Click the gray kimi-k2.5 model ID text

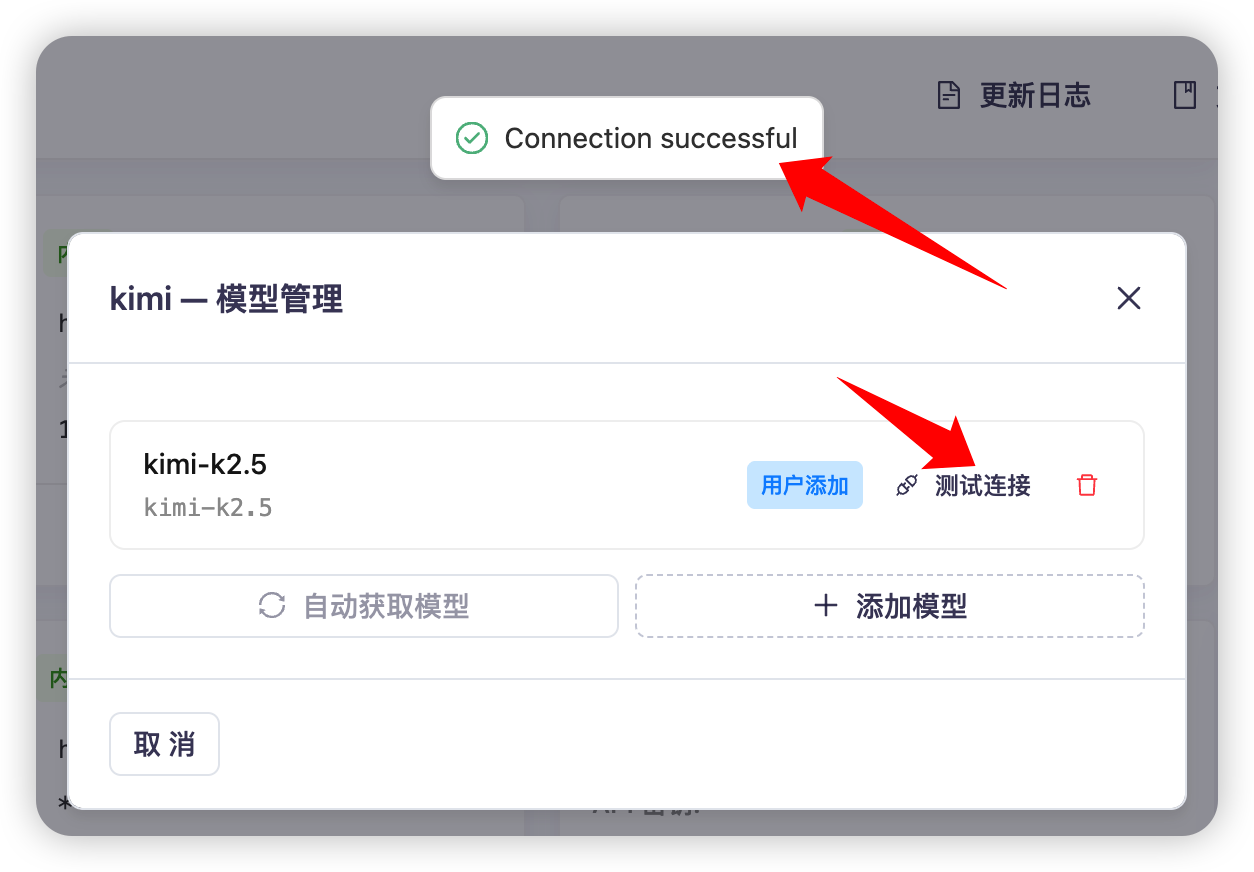coord(208,508)
